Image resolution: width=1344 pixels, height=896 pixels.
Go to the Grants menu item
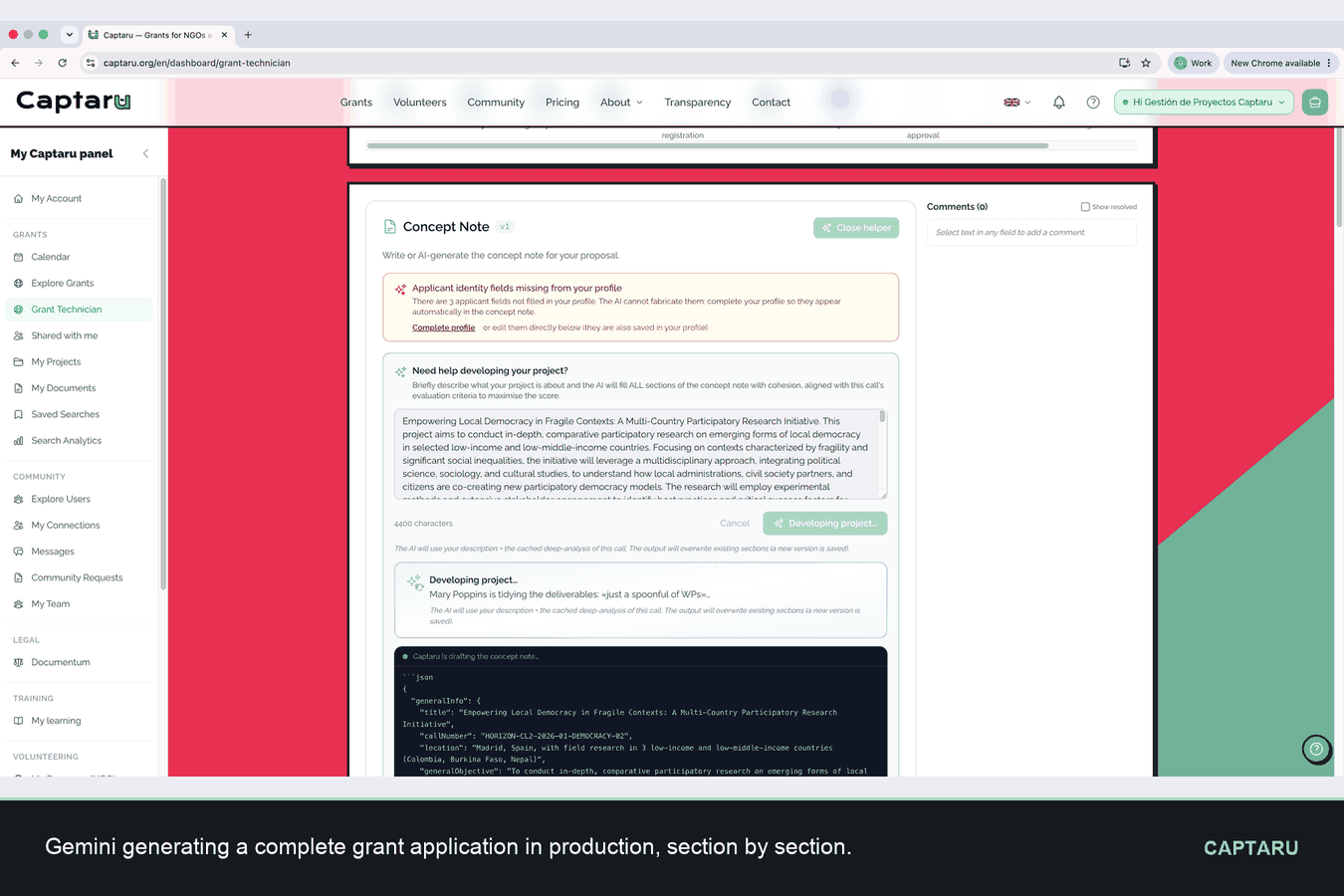(356, 103)
